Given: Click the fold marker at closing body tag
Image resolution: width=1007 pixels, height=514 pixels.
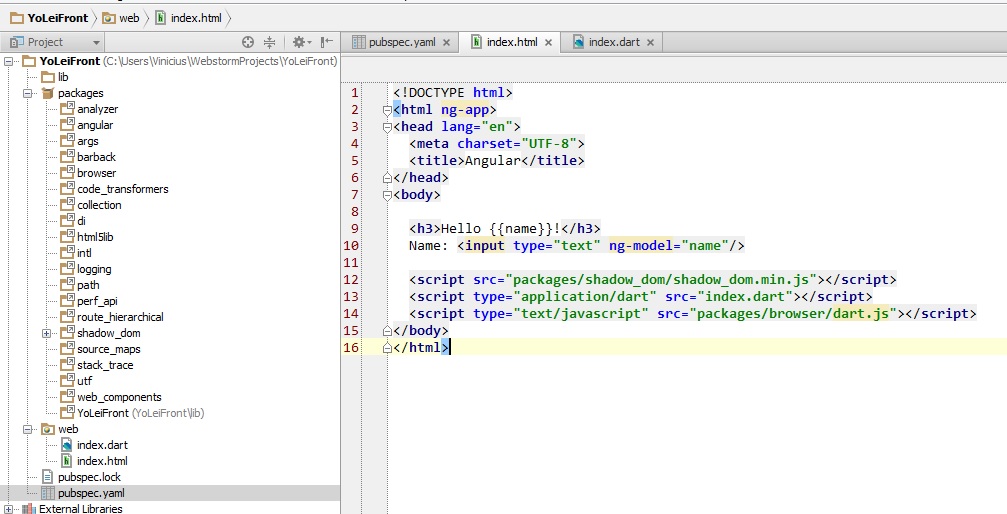Looking at the screenshot, I should 387,331.
